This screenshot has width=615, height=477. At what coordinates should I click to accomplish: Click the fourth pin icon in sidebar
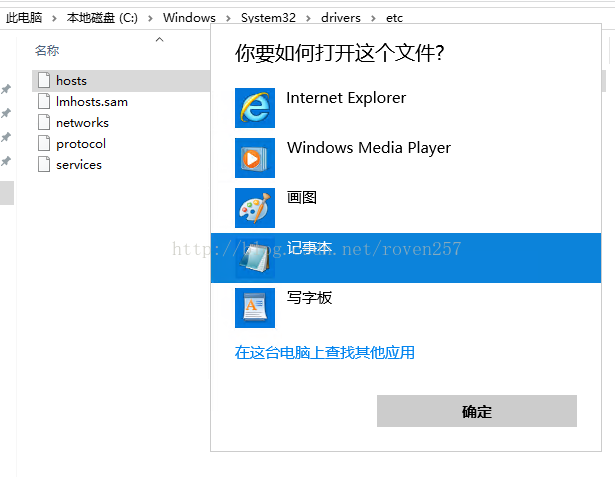pyautogui.click(x=6, y=161)
